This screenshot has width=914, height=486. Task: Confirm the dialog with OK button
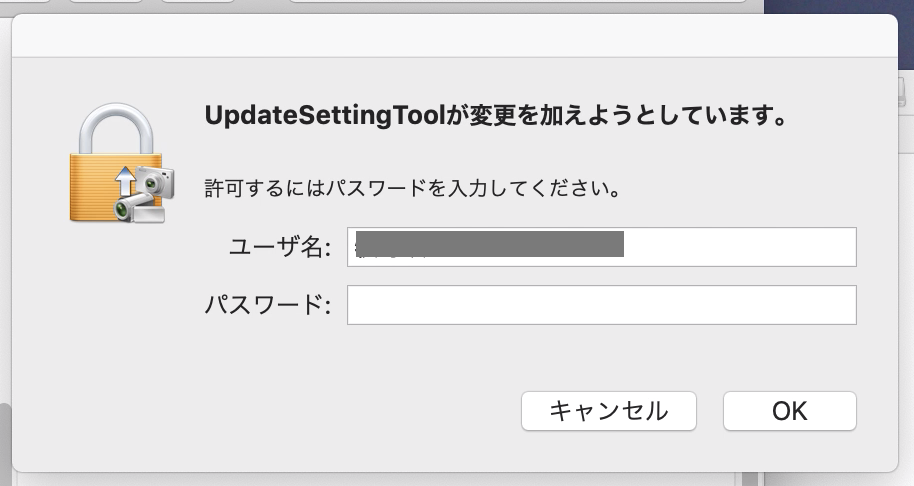789,410
